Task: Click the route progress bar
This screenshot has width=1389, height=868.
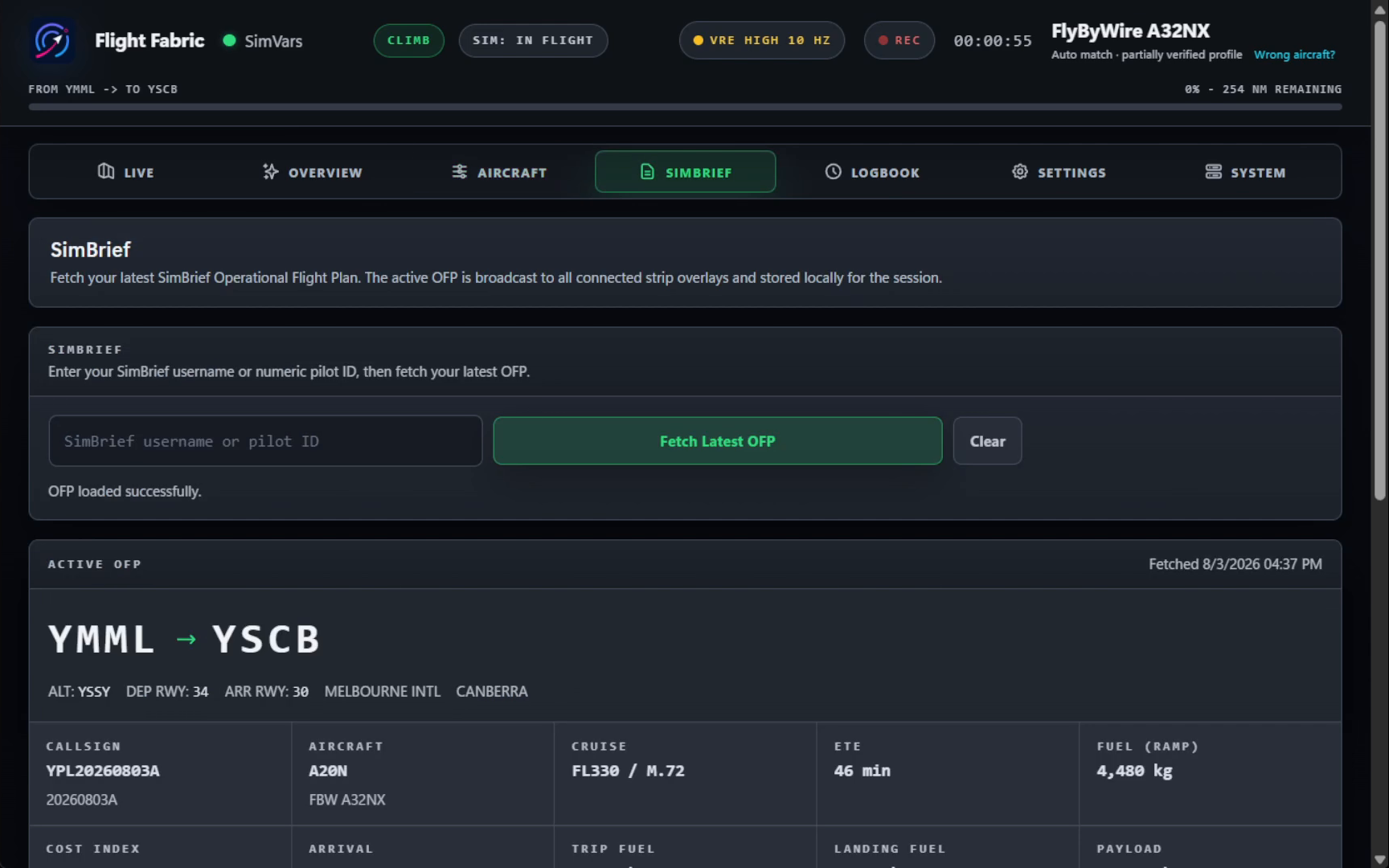Action: 685,107
